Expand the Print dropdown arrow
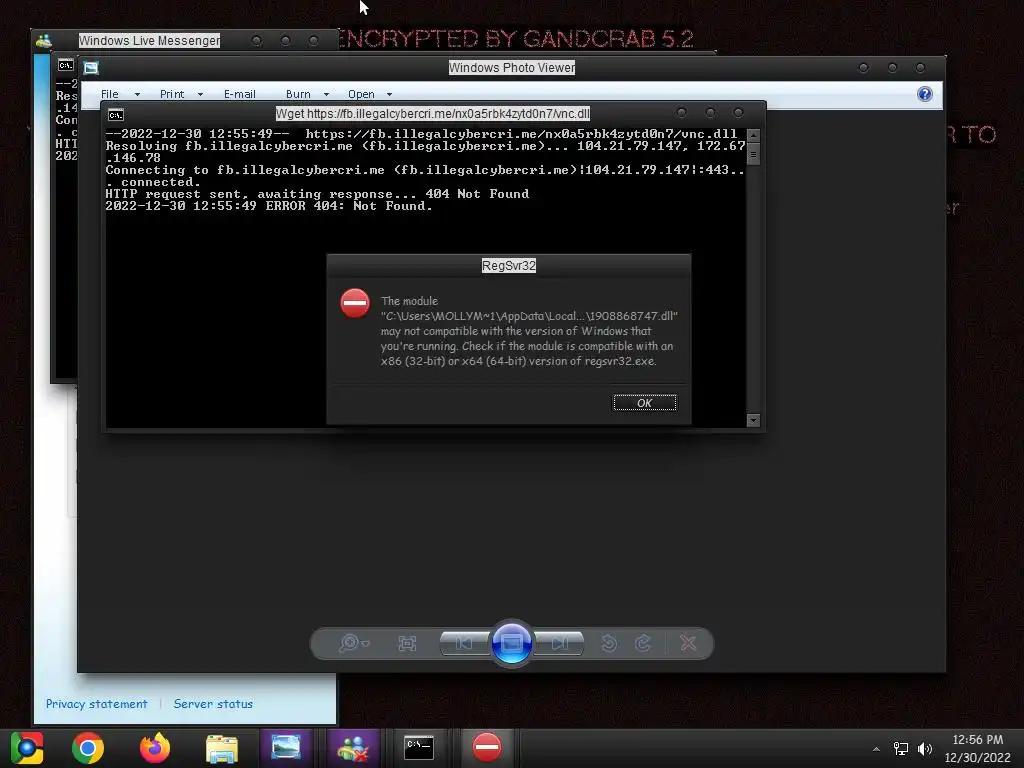 [x=200, y=95]
